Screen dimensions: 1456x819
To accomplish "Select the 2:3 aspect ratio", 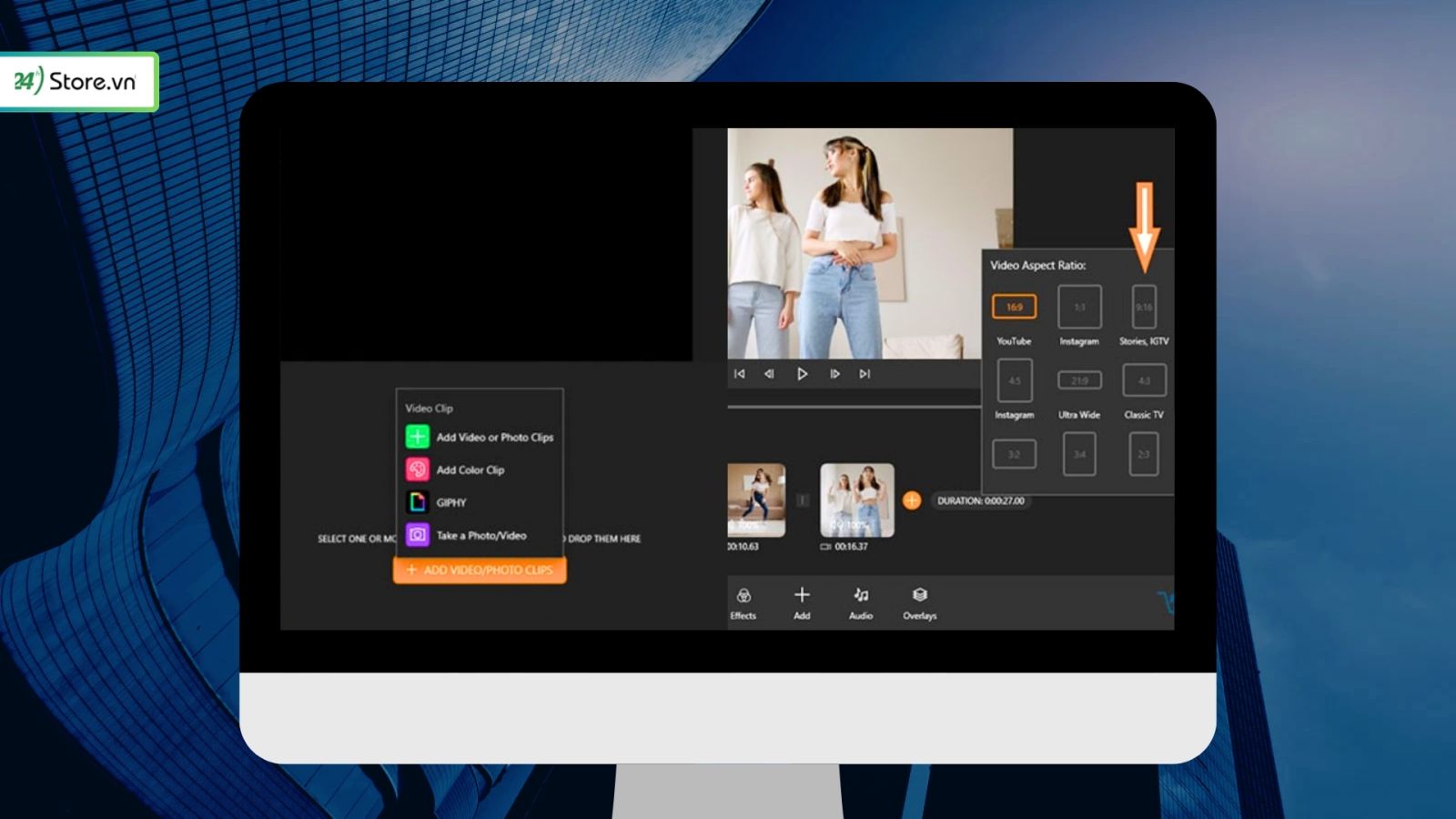I will pos(1144,454).
